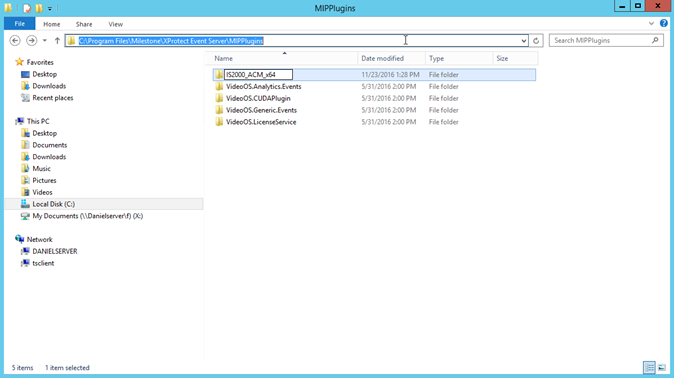Viewport: 674px width, 378px height.
Task: Click the address bar folder icon
Action: (71, 40)
